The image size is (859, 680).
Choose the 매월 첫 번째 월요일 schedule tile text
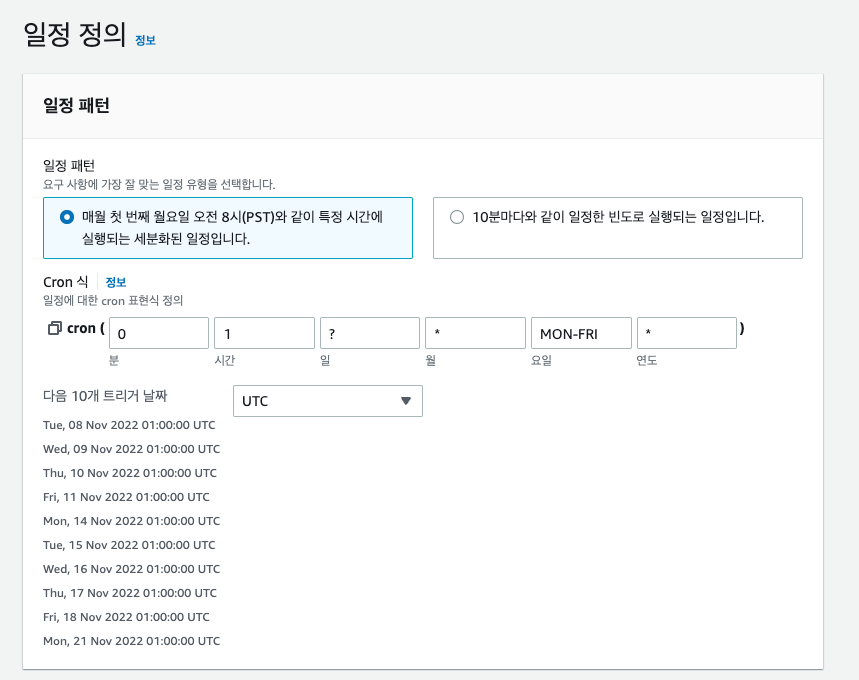pos(232,228)
